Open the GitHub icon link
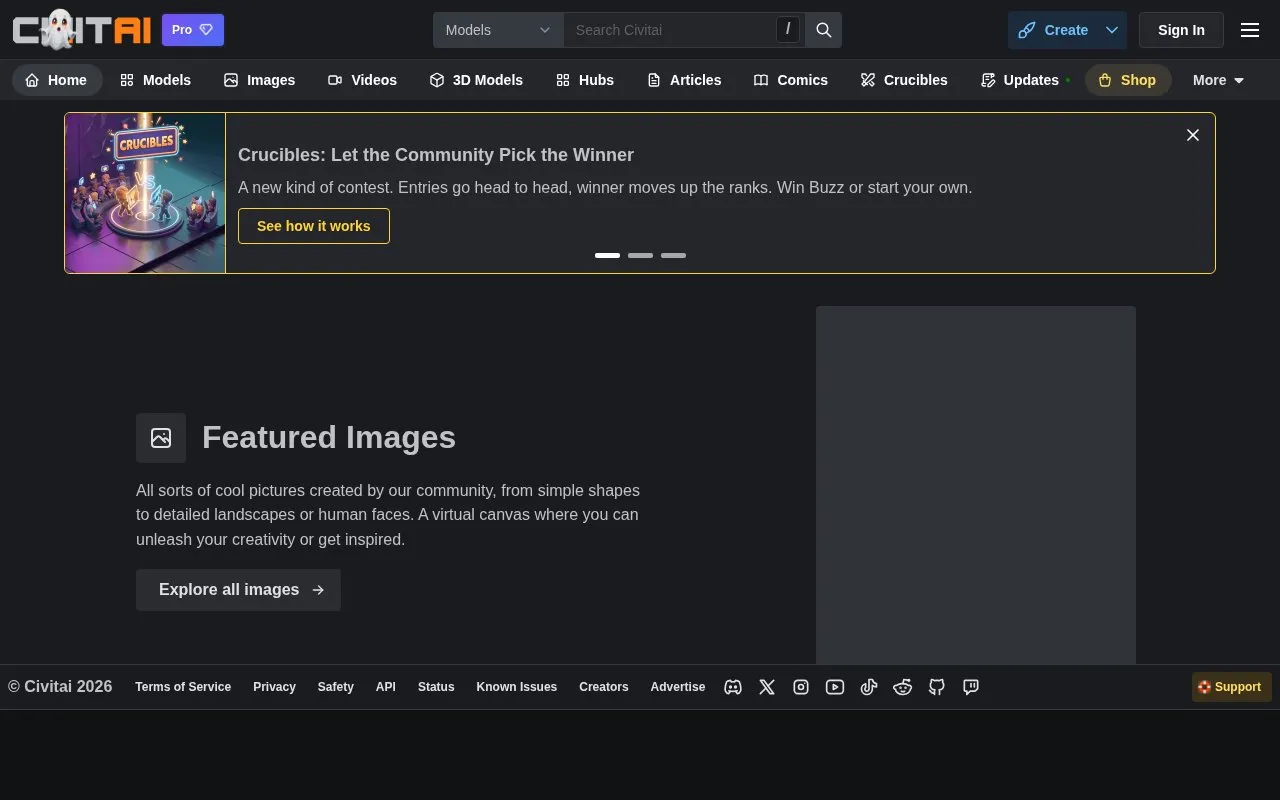Viewport: 1280px width, 800px height. [x=937, y=687]
